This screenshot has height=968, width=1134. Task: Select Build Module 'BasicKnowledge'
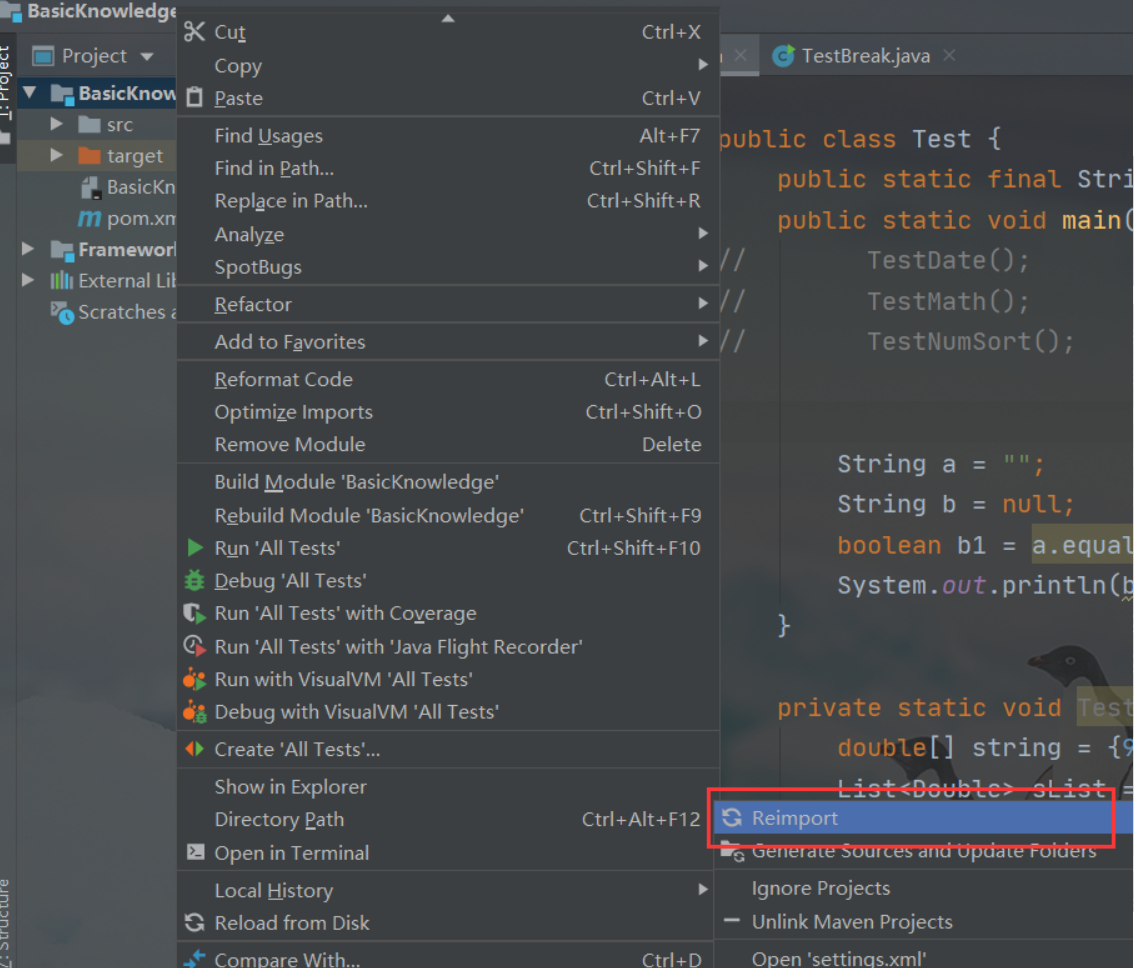click(x=448, y=482)
